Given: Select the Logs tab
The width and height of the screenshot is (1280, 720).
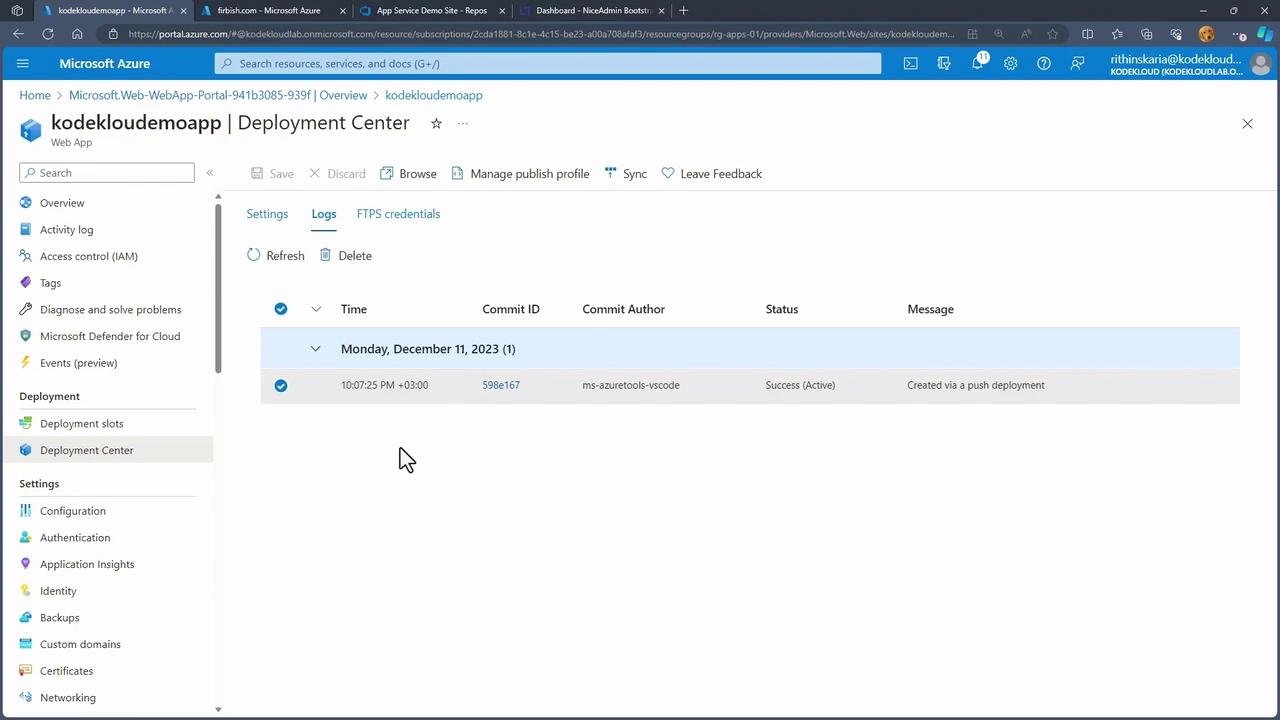Looking at the screenshot, I should [323, 214].
